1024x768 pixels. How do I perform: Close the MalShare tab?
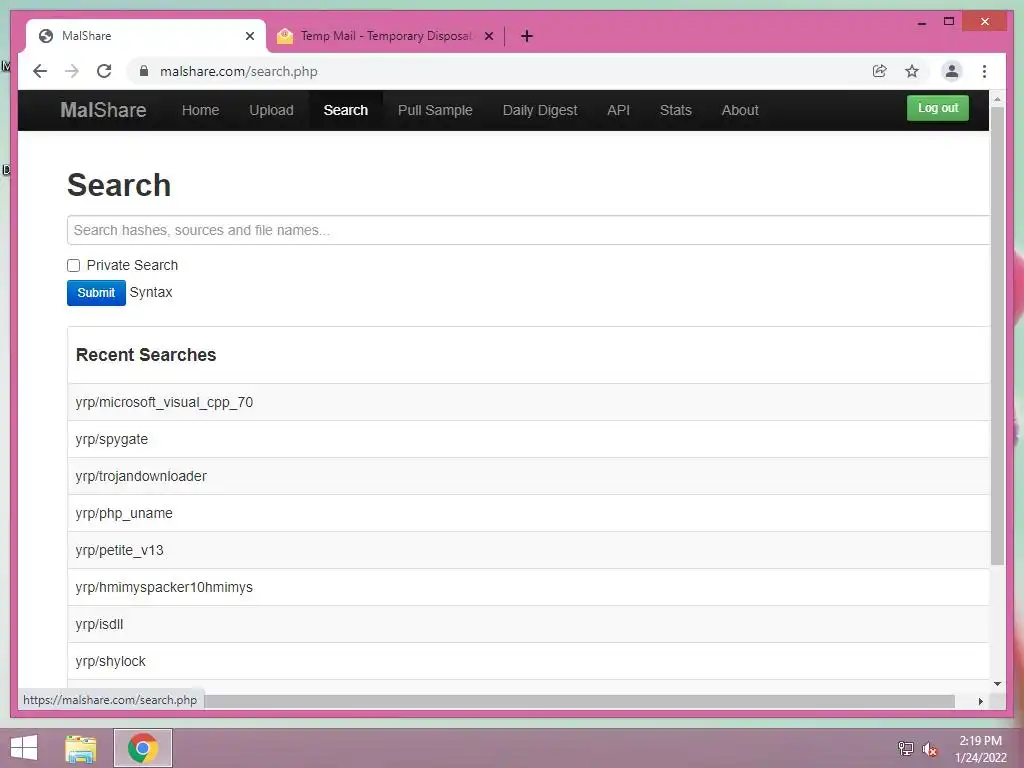(249, 36)
